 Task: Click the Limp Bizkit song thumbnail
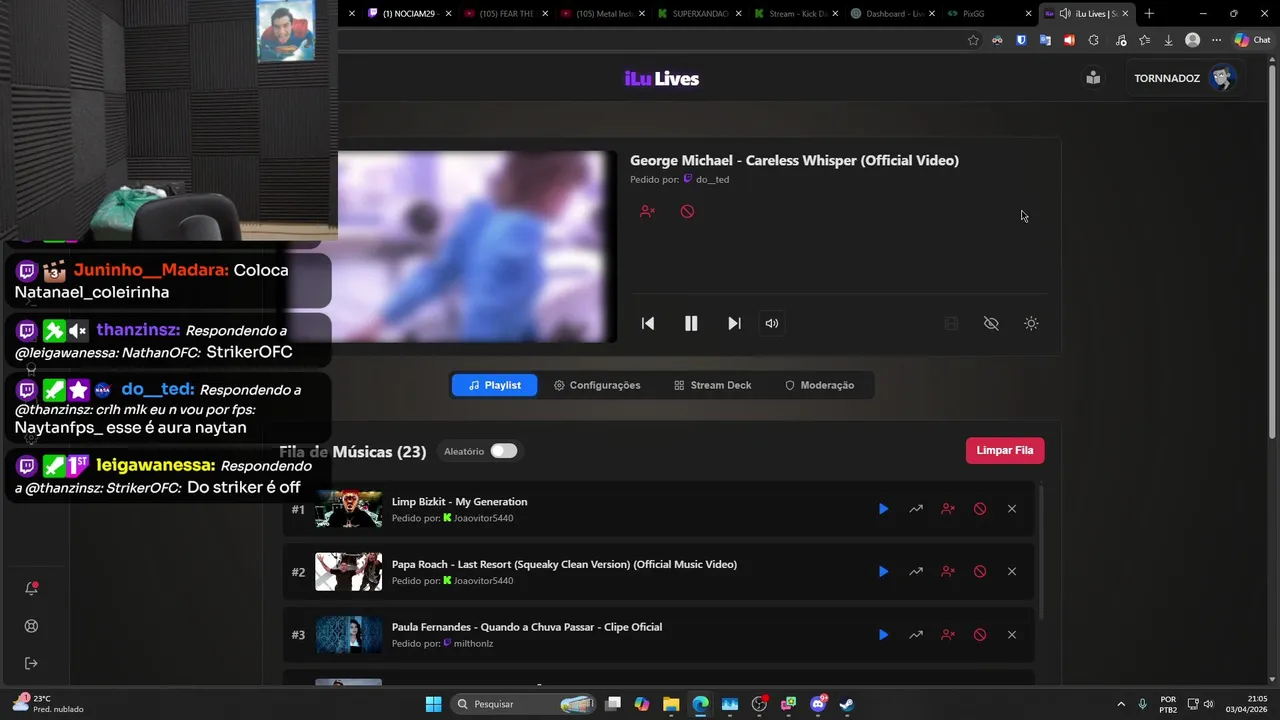(349, 509)
